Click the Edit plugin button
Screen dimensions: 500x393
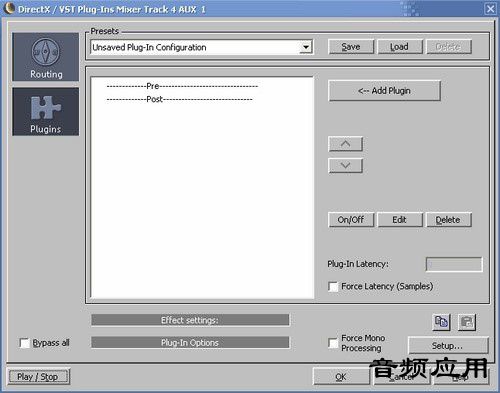[400, 220]
